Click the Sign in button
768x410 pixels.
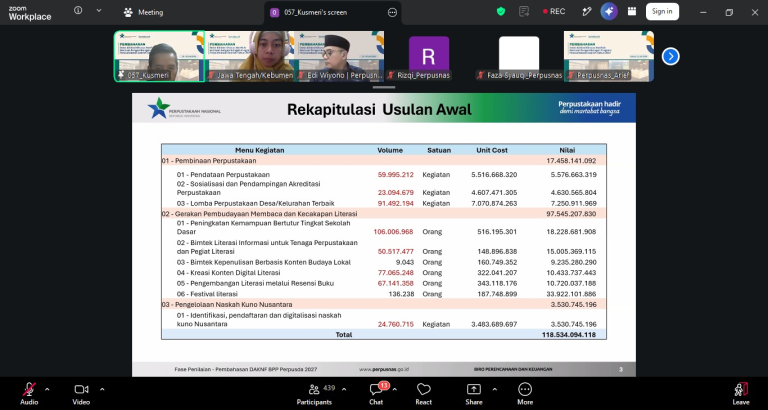[x=662, y=11]
